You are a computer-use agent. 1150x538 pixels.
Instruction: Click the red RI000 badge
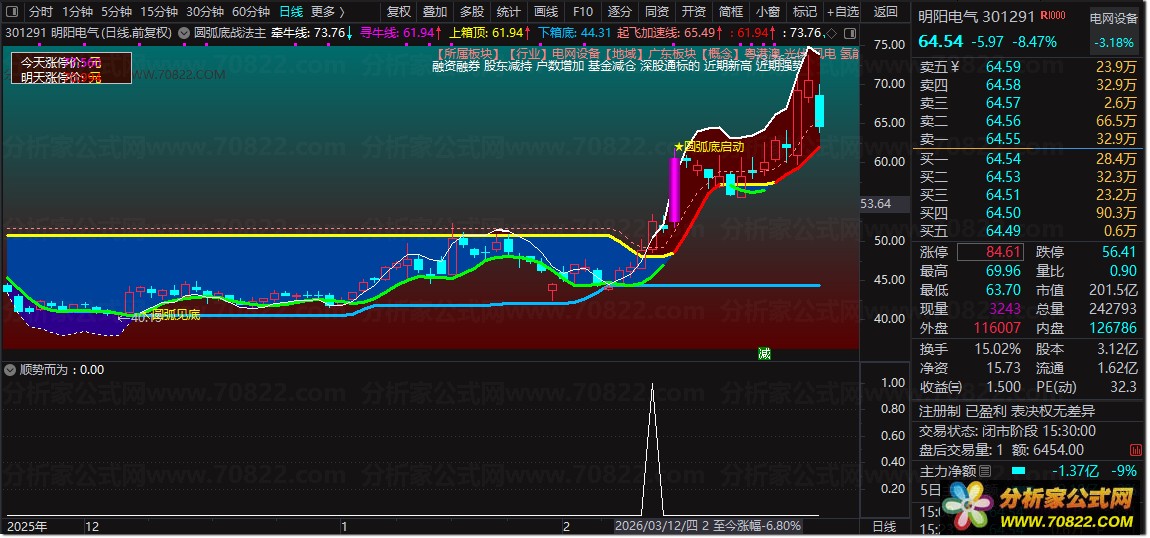pos(1052,15)
